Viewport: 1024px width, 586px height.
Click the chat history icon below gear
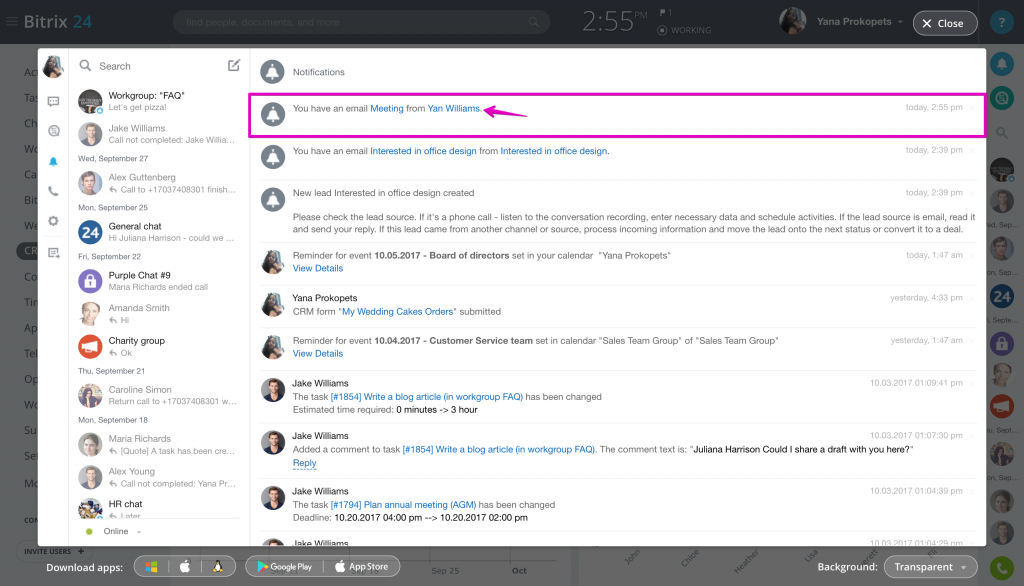(54, 252)
